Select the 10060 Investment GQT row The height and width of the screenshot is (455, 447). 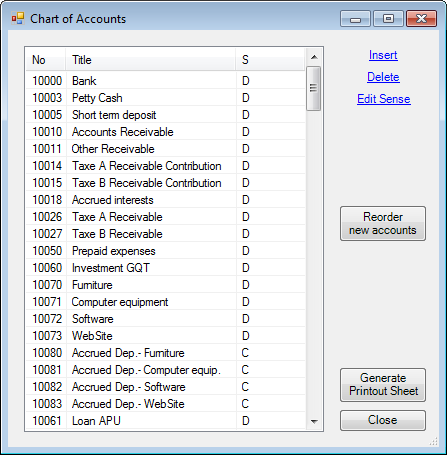click(165, 268)
